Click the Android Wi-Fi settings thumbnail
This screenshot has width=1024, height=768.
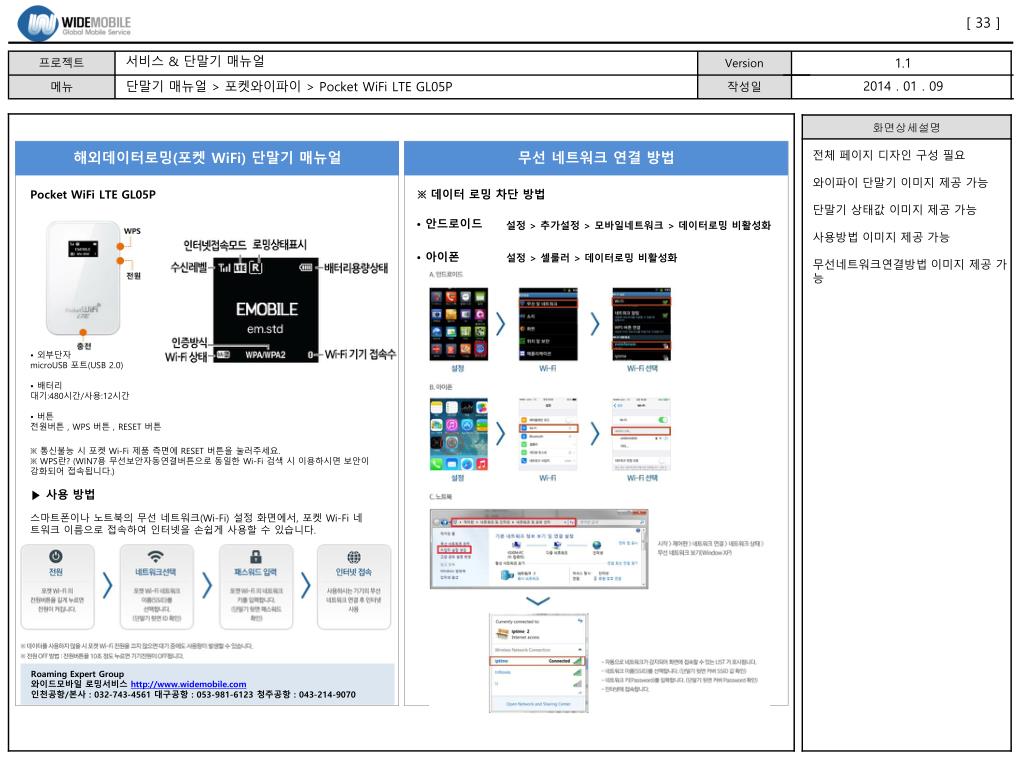click(x=549, y=324)
